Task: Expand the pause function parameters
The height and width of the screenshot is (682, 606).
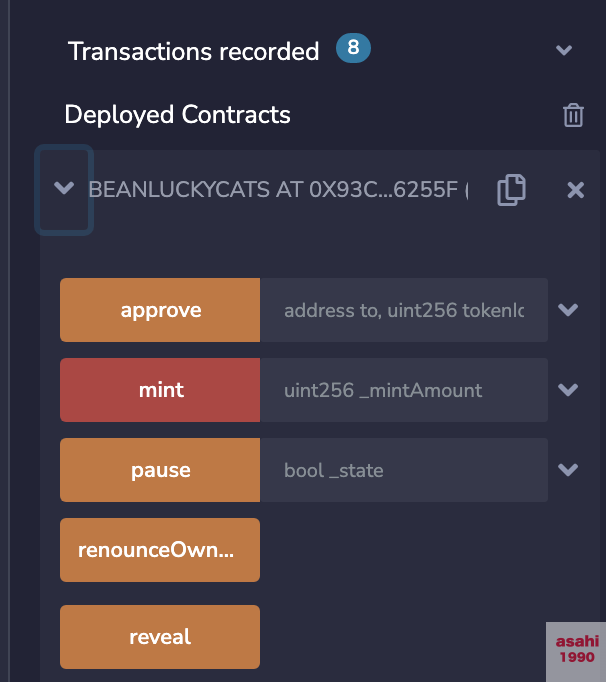Action: [568, 470]
